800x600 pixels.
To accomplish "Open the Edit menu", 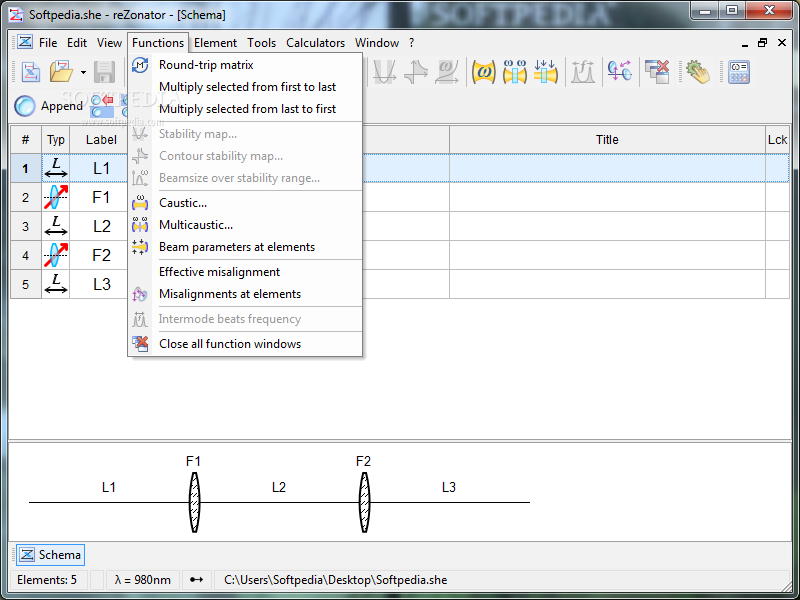I will (x=77, y=43).
